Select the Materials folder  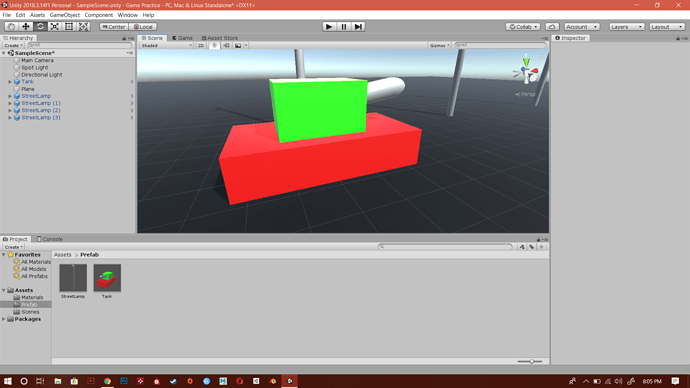pyautogui.click(x=32, y=298)
